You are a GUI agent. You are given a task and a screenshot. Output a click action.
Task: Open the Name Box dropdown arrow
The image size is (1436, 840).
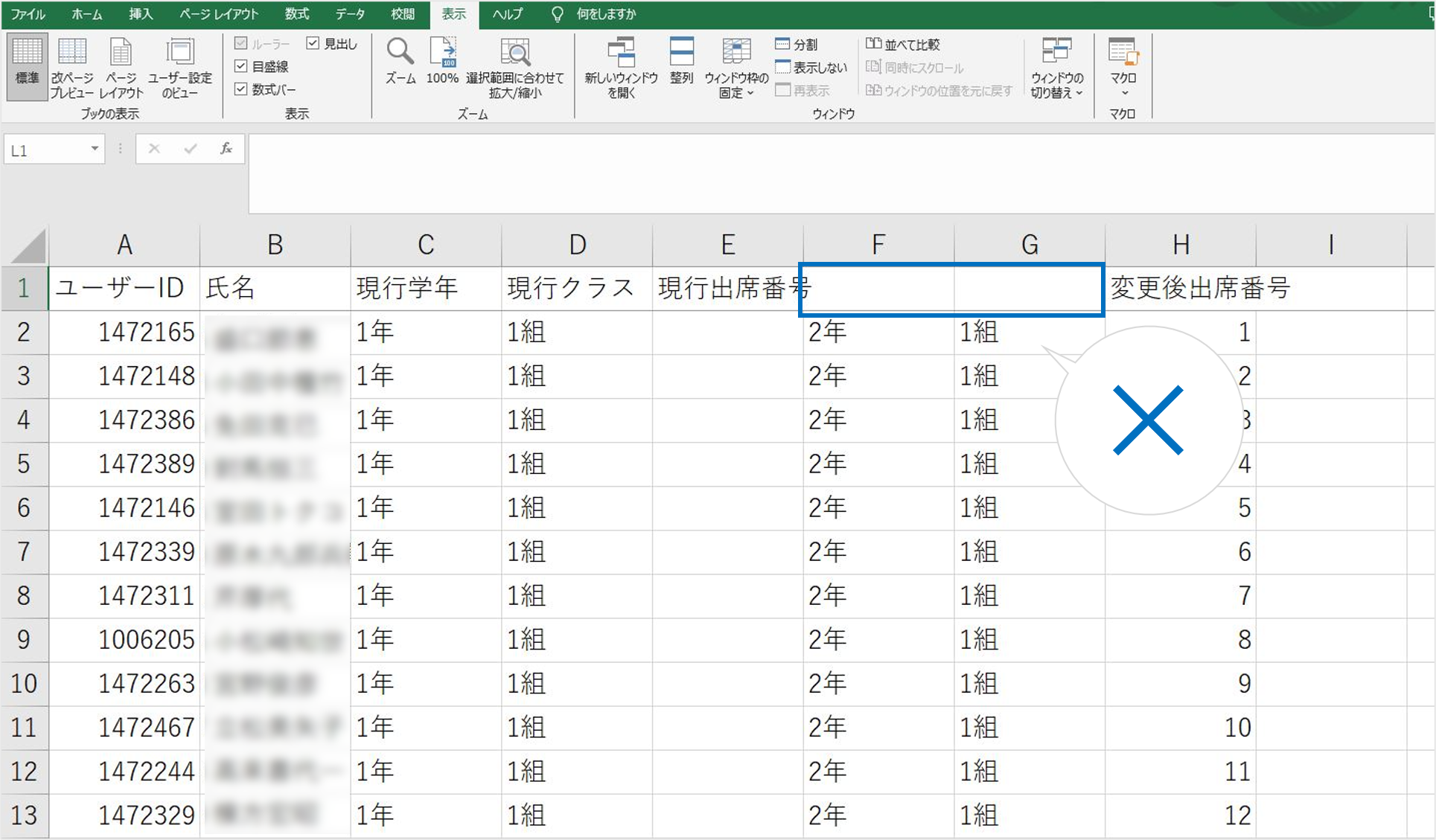point(95,149)
